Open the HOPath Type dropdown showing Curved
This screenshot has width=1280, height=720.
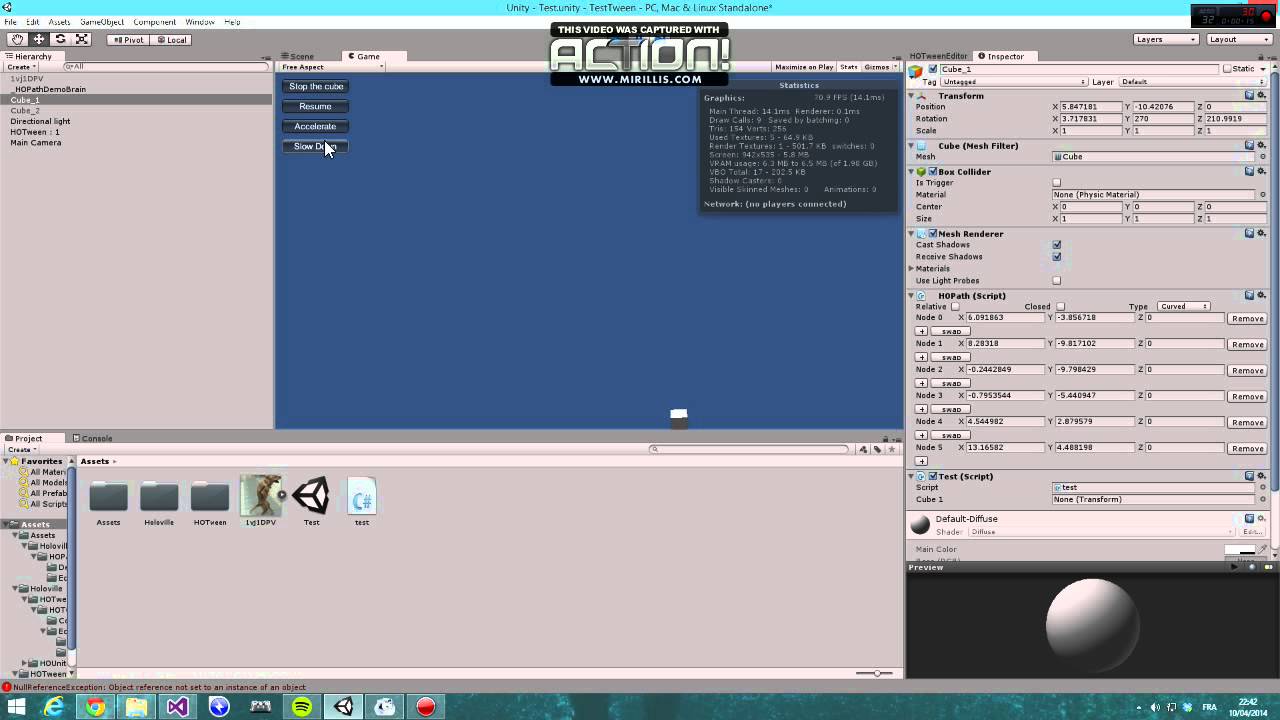[1184, 307]
